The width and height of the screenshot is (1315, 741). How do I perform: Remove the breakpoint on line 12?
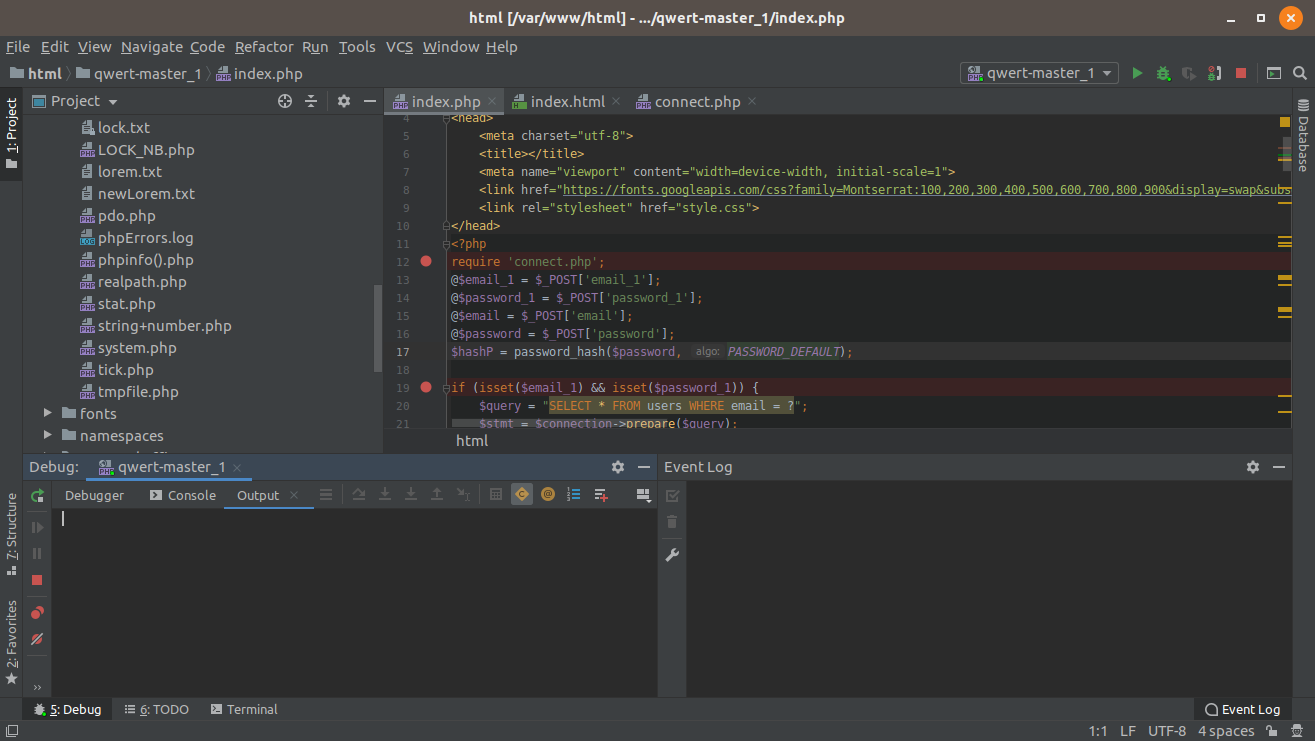click(426, 261)
